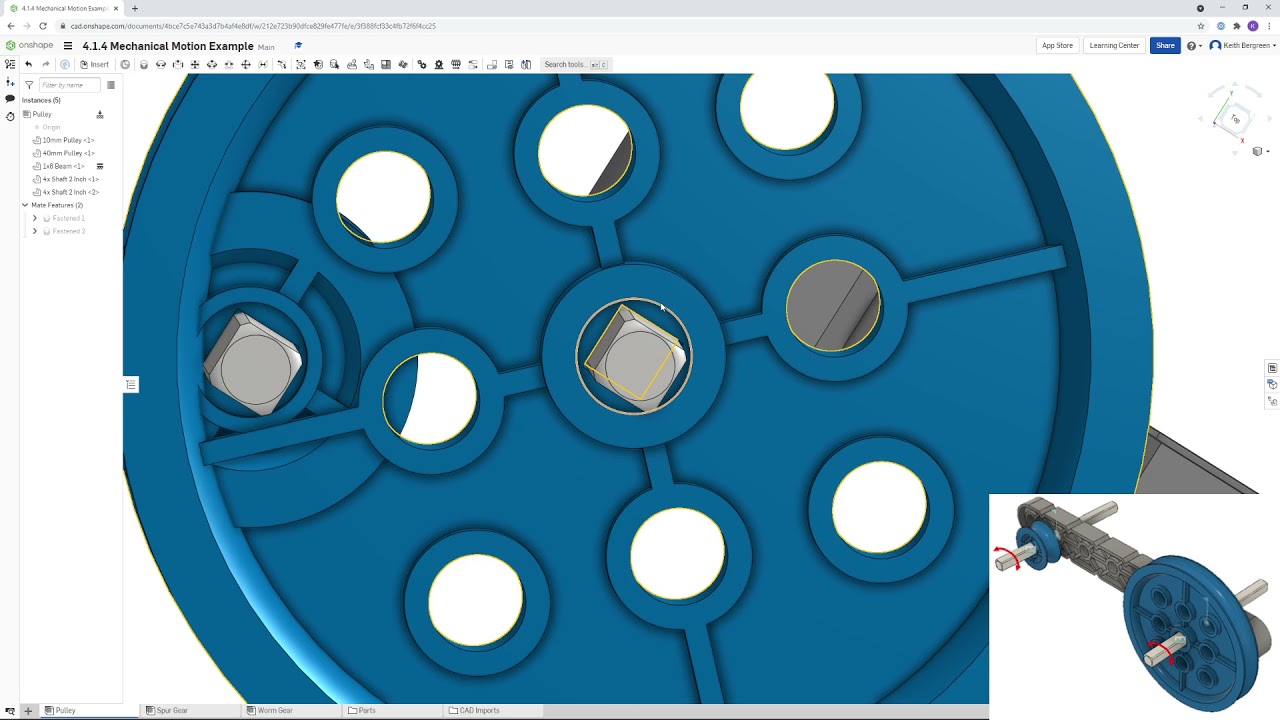
Task: Select the Slider mate tool
Action: click(178, 64)
